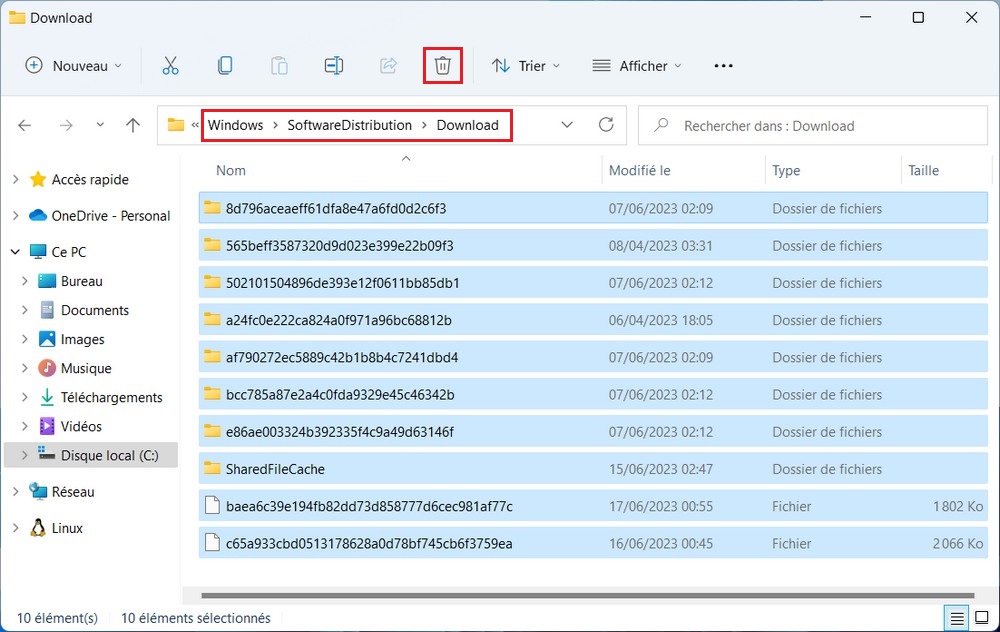Viewport: 1000px width, 632px height.
Task: Expand the address bar history dropdown
Action: tap(567, 125)
